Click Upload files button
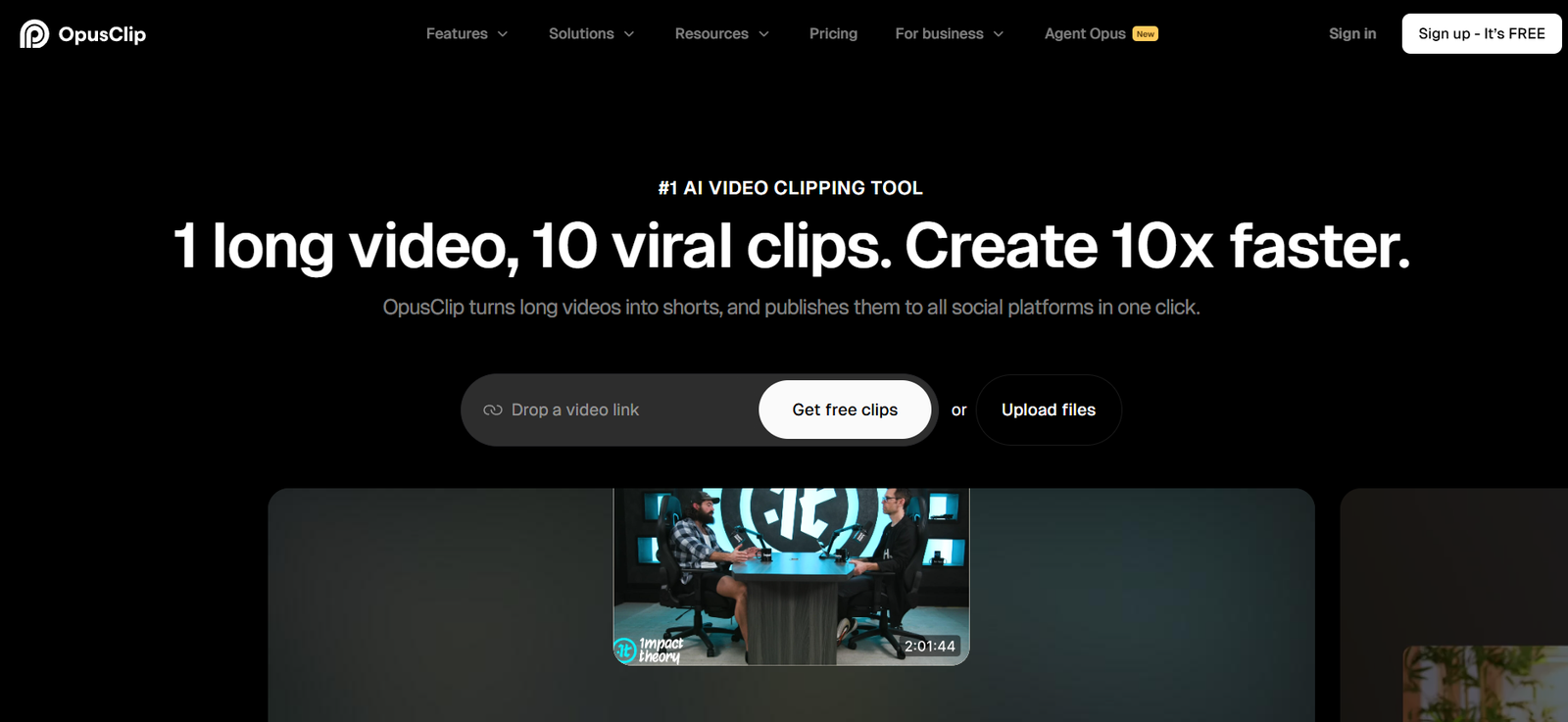Image resolution: width=1568 pixels, height=722 pixels. coord(1049,409)
